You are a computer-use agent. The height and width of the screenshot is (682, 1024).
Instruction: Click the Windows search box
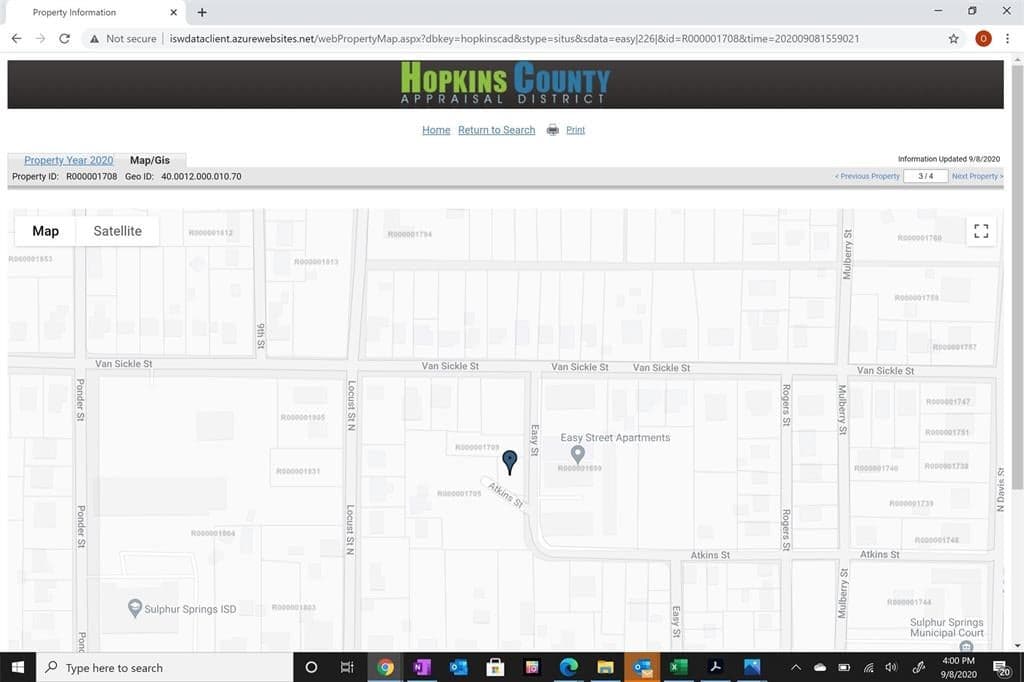165,667
